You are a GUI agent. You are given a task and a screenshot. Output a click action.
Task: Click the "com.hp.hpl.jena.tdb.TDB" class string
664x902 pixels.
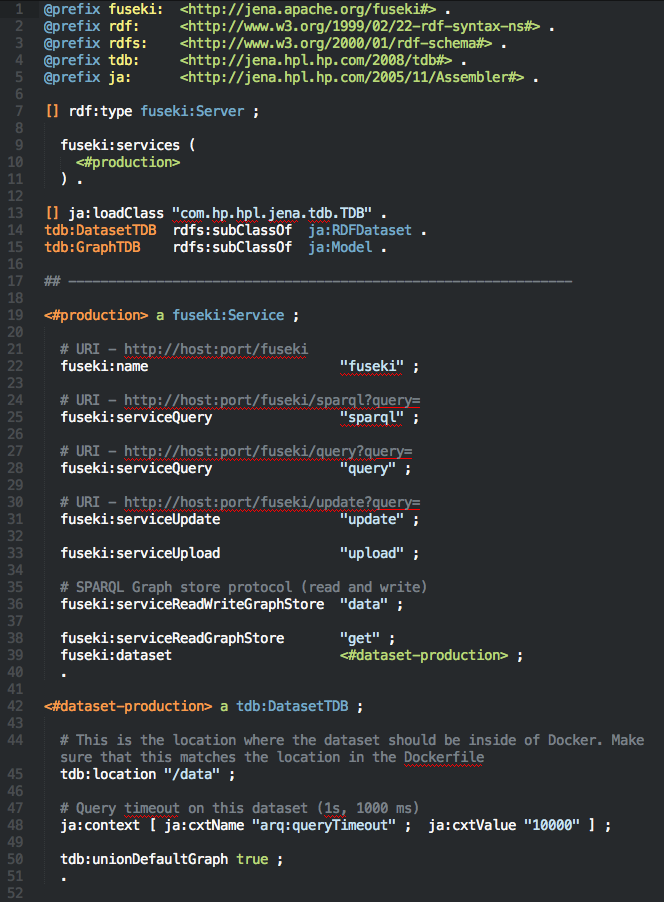272,213
